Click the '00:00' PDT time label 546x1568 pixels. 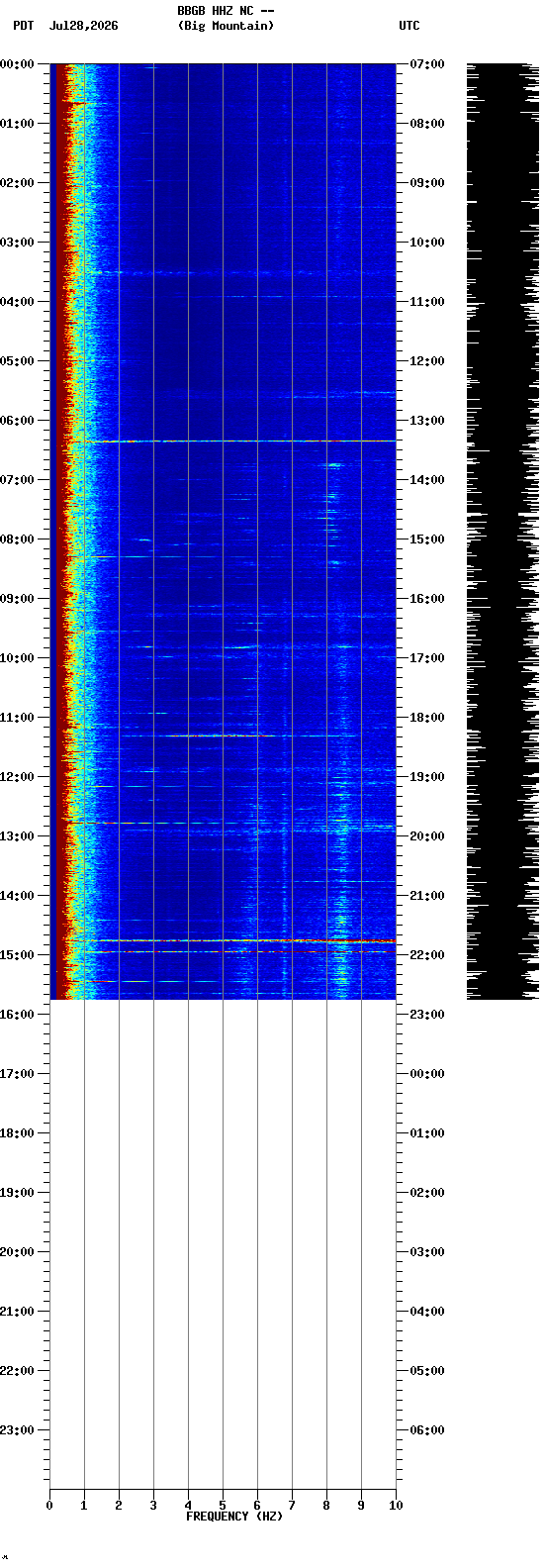[17, 64]
